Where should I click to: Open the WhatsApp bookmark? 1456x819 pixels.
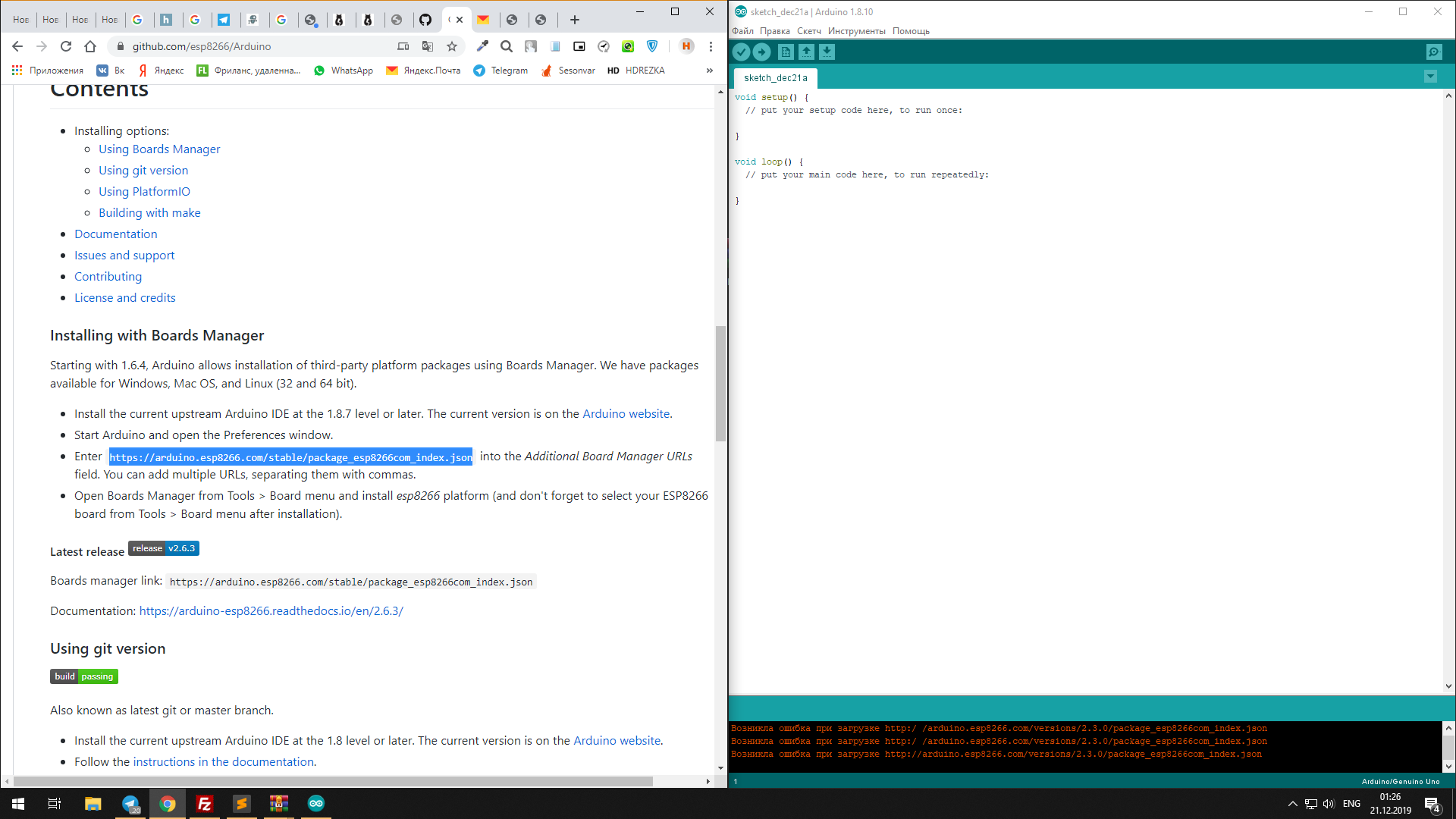[344, 70]
